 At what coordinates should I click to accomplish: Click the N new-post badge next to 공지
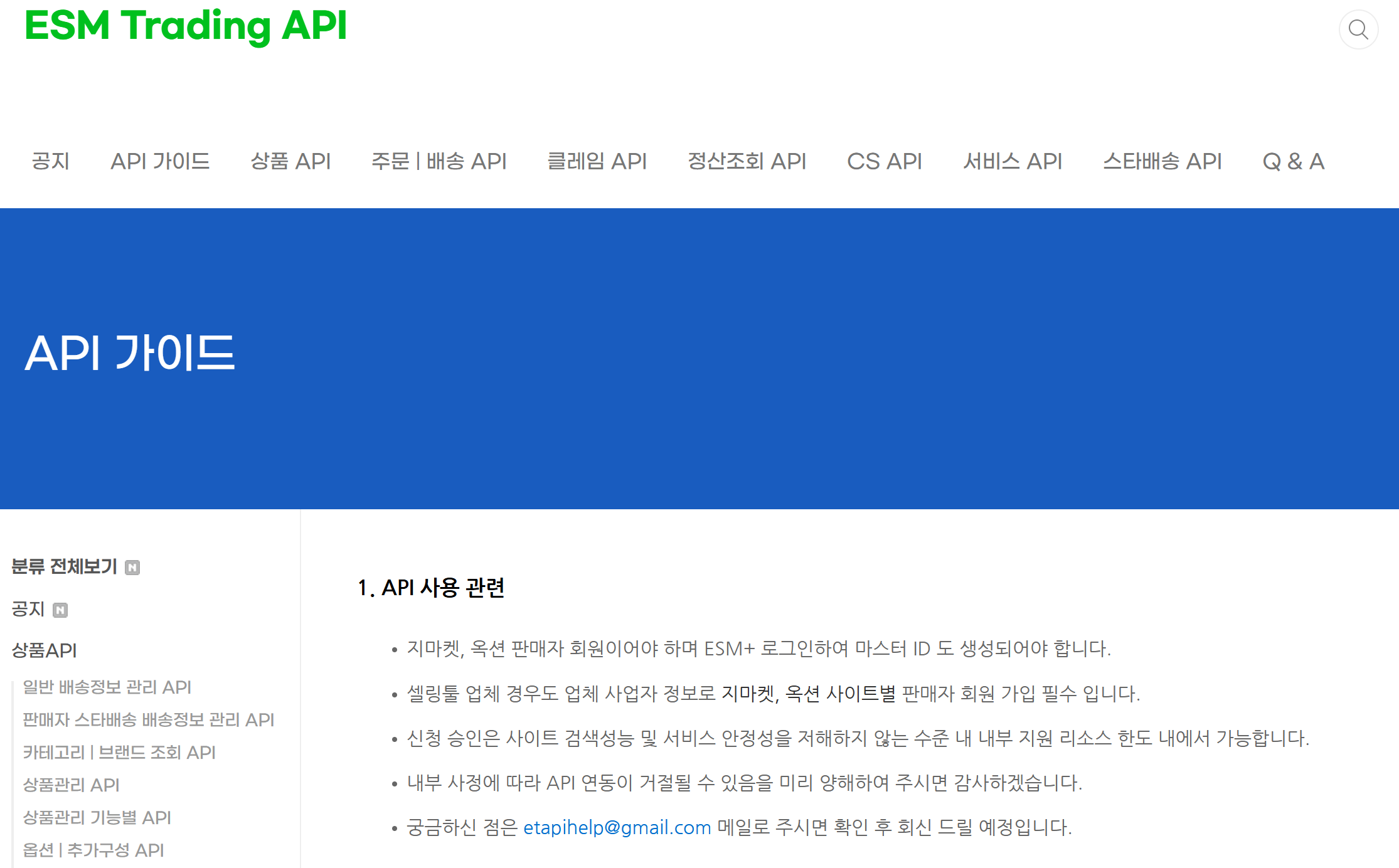pos(60,610)
